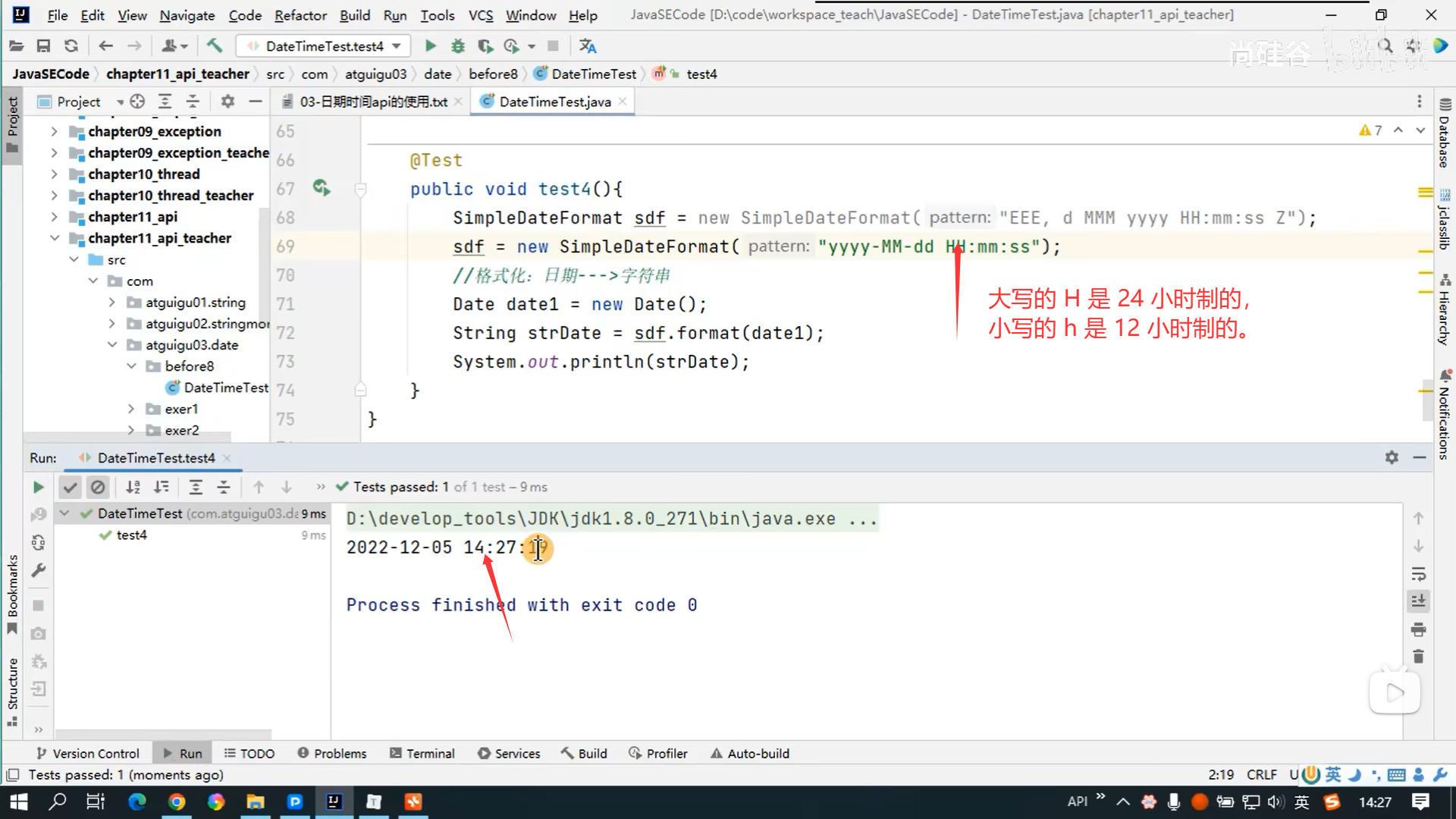Open the Problems tool window
The height and width of the screenshot is (819, 1456).
(331, 753)
